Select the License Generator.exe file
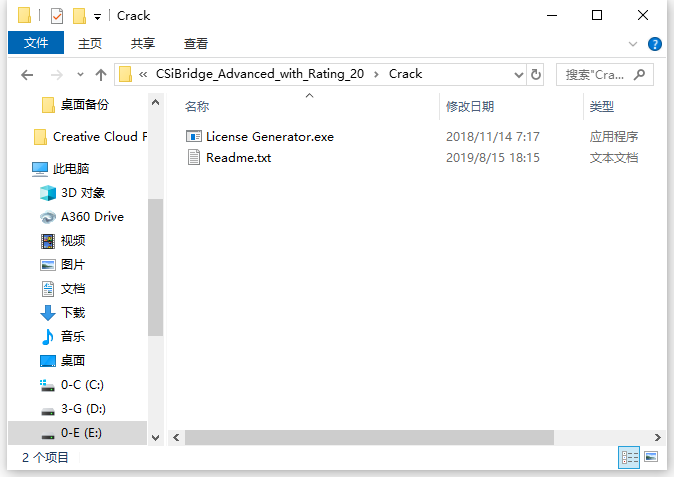 tap(260, 137)
